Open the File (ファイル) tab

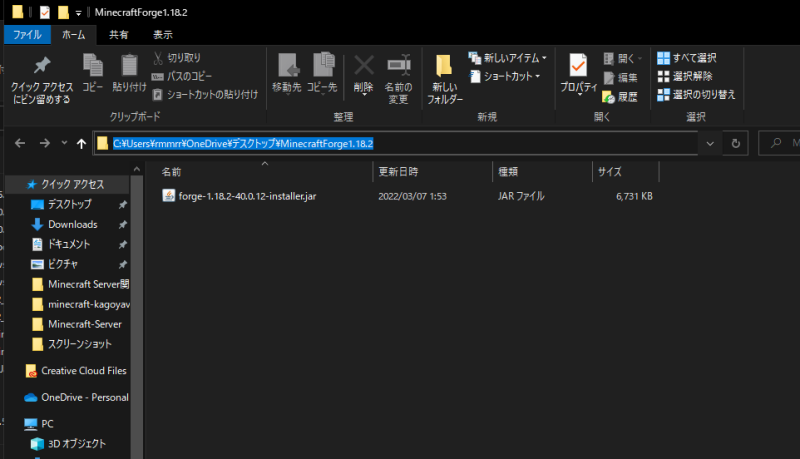pos(27,35)
